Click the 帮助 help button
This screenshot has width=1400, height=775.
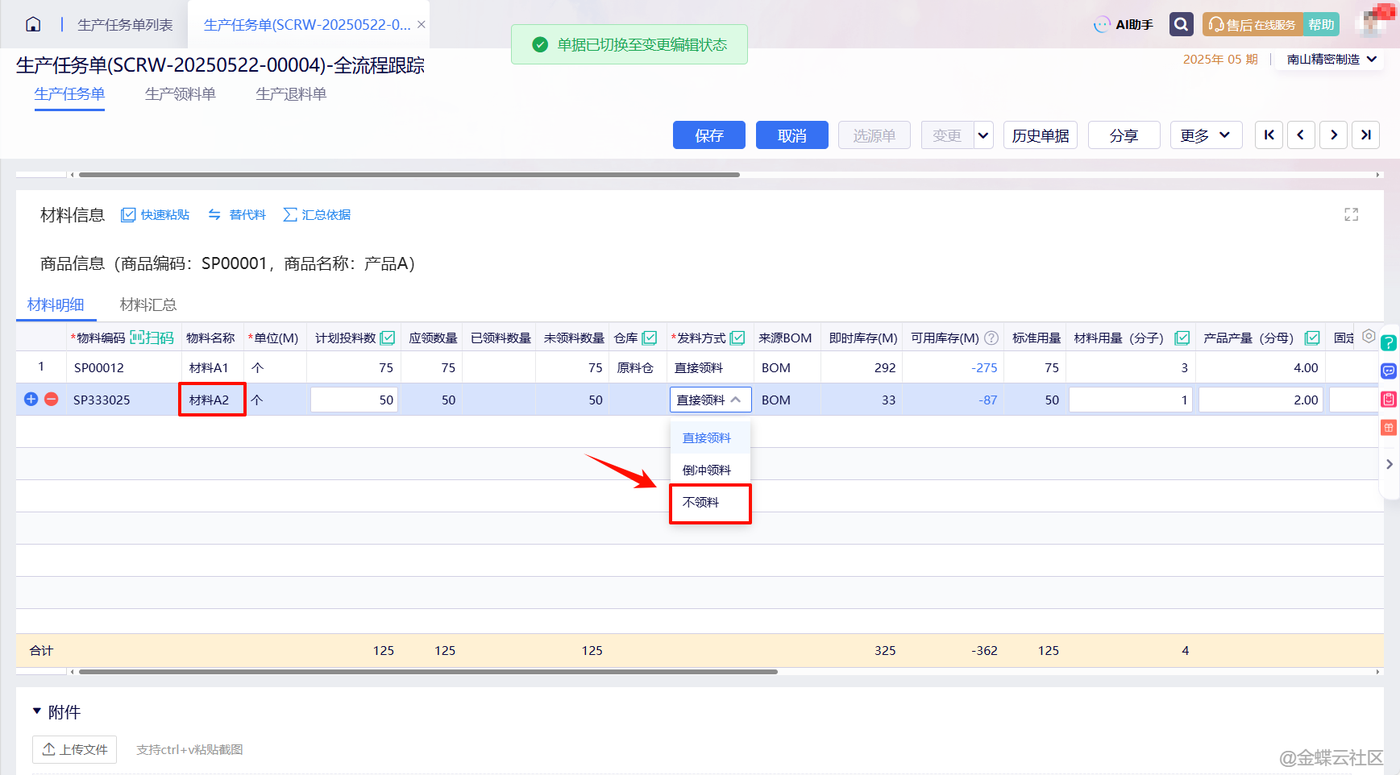pyautogui.click(x=1321, y=24)
